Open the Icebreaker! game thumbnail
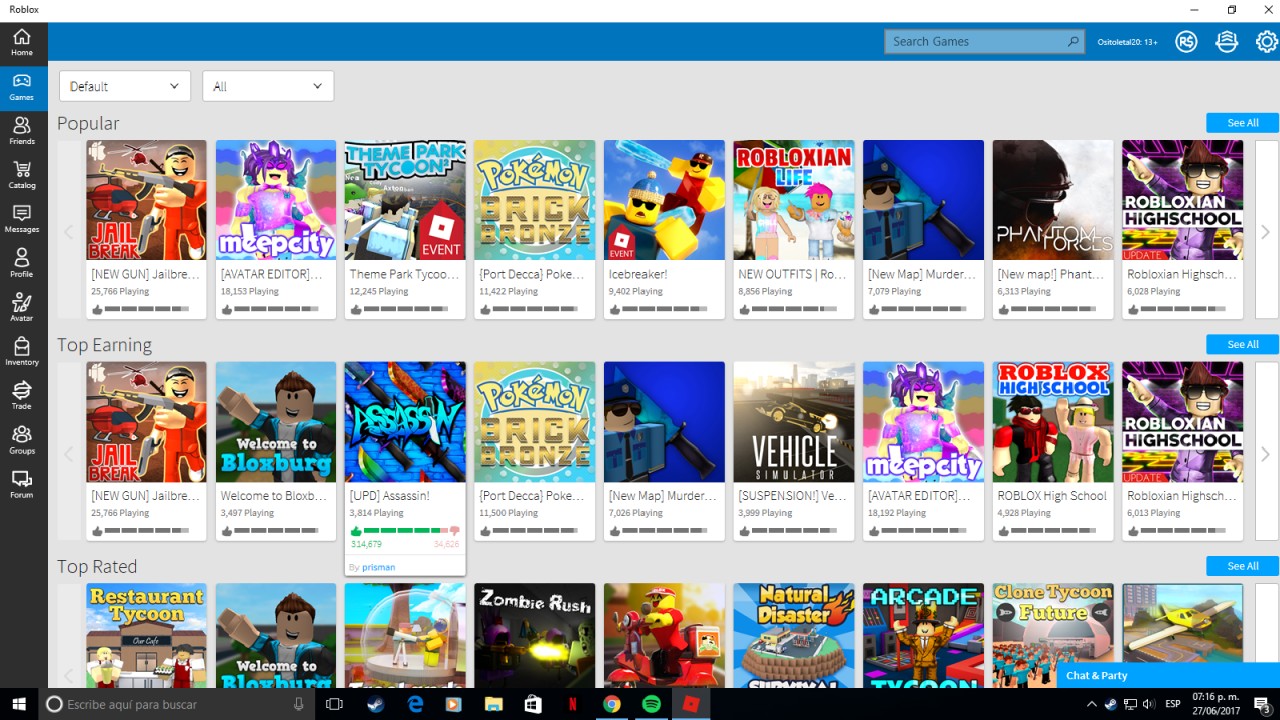Image resolution: width=1280 pixels, height=720 pixels. coord(664,200)
